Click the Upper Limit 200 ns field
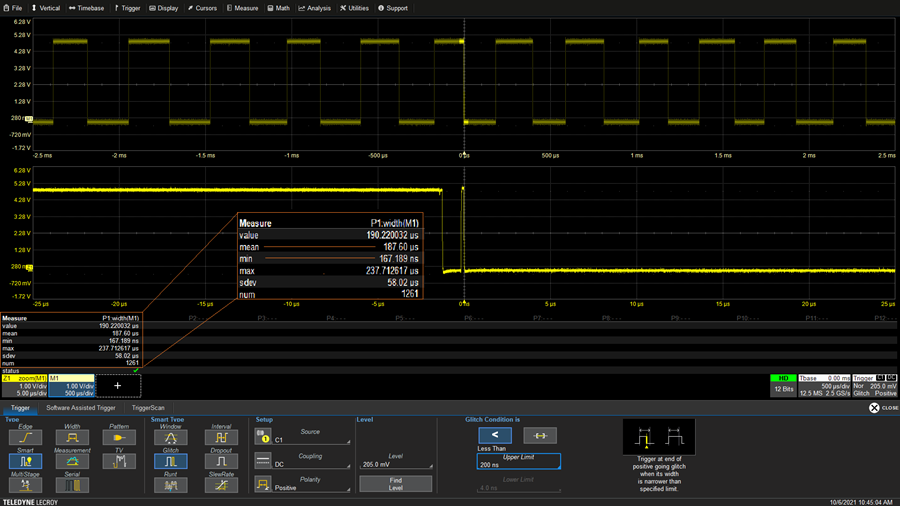This screenshot has width=900, height=506. [518, 461]
